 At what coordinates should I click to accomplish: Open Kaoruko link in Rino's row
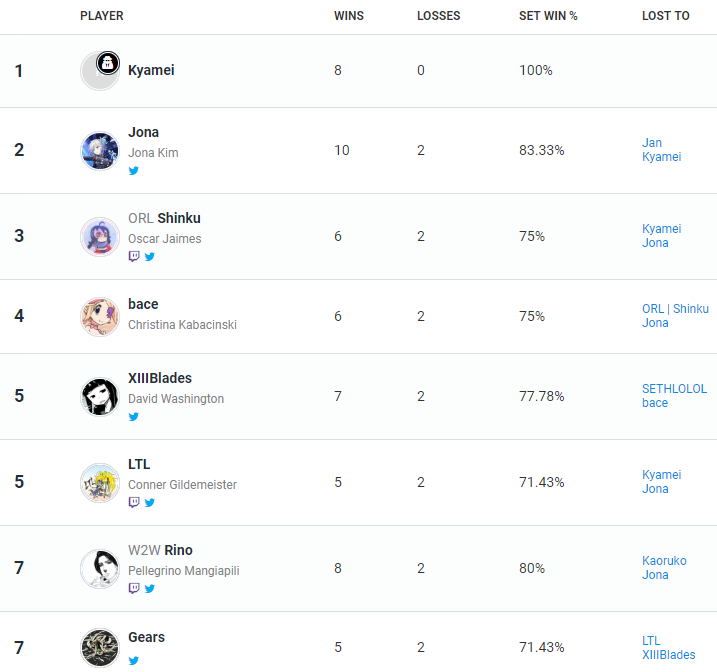point(664,560)
